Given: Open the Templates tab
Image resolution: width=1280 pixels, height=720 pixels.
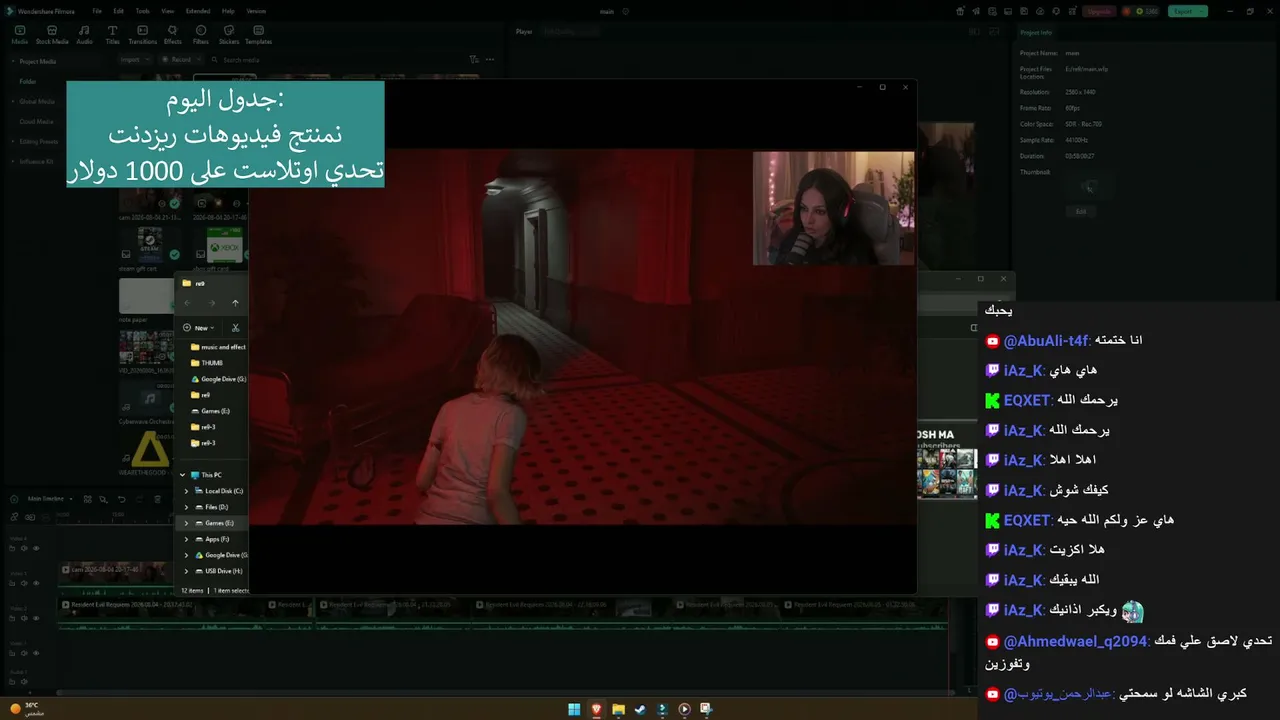Looking at the screenshot, I should 258,35.
